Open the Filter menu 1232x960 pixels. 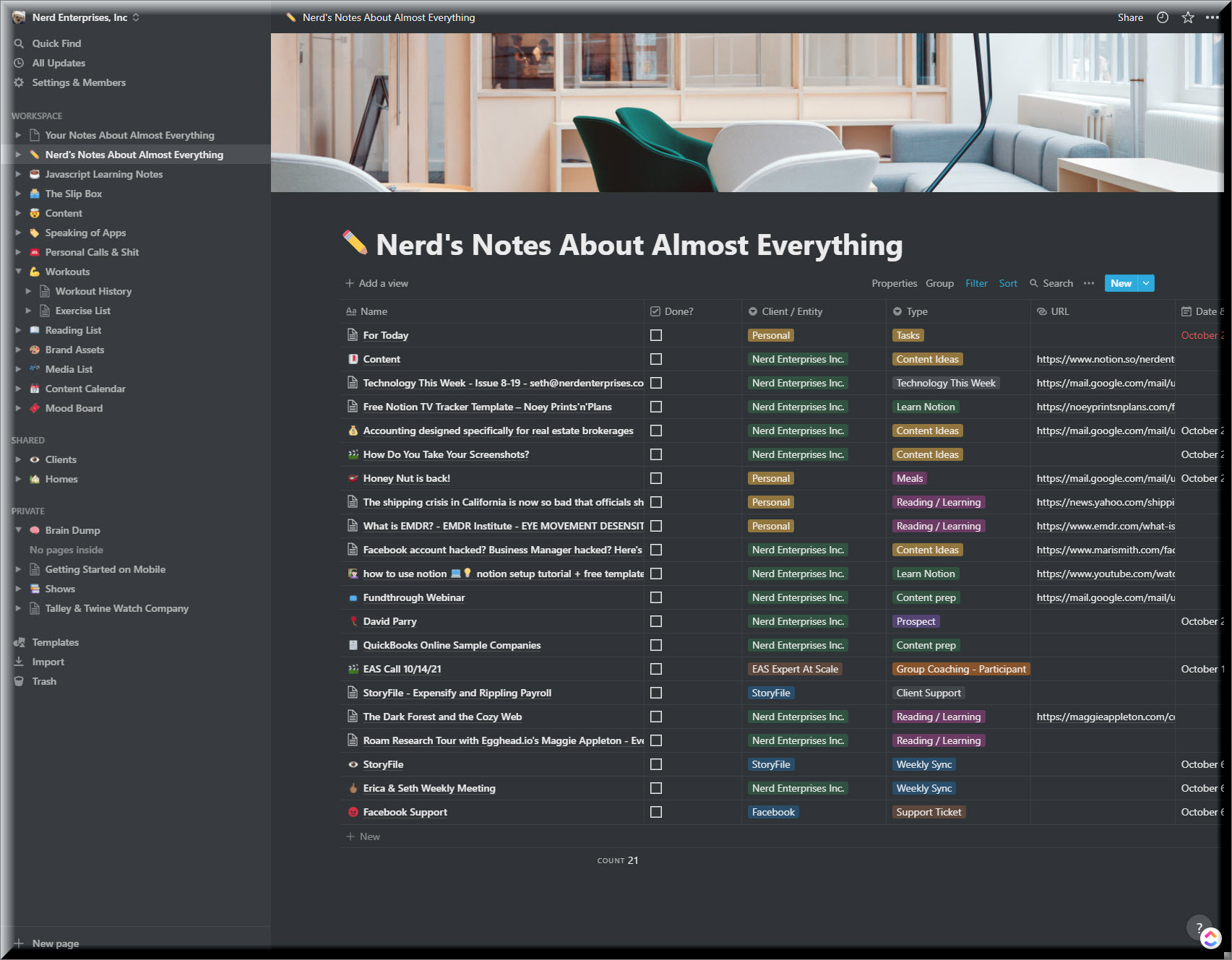click(976, 283)
